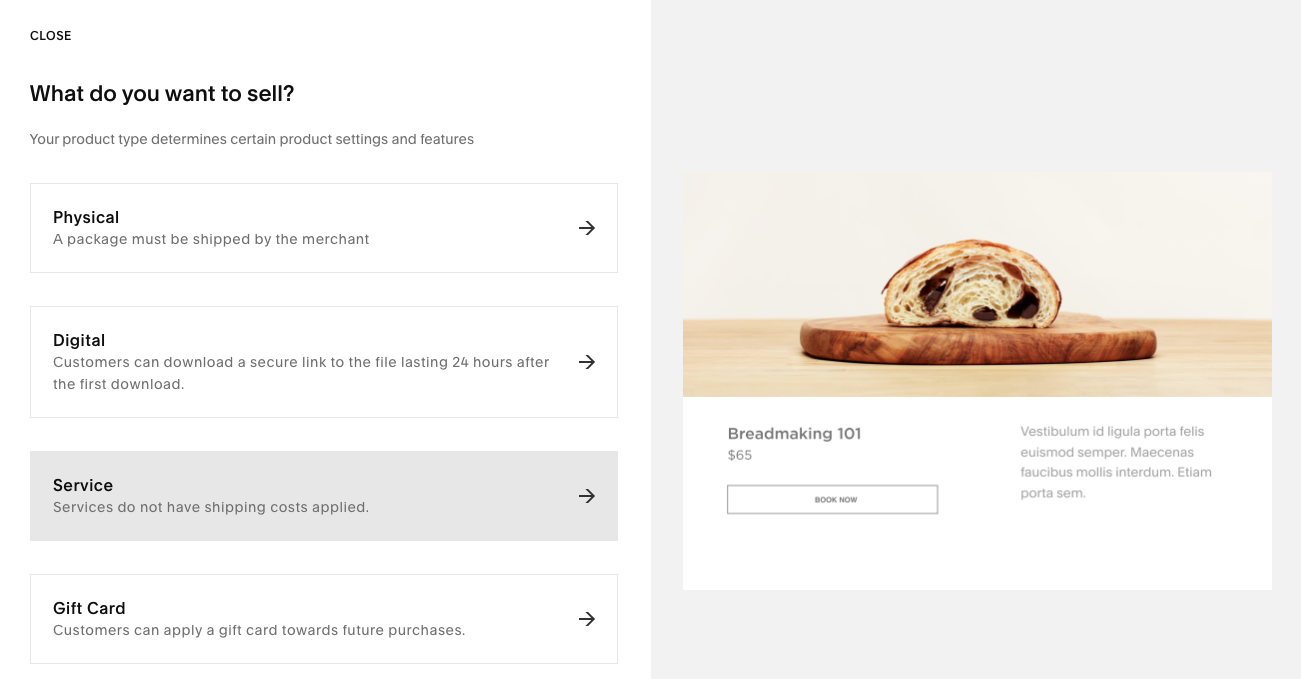
Task: Click the Vestibulum preview description text
Action: [x=1116, y=462]
